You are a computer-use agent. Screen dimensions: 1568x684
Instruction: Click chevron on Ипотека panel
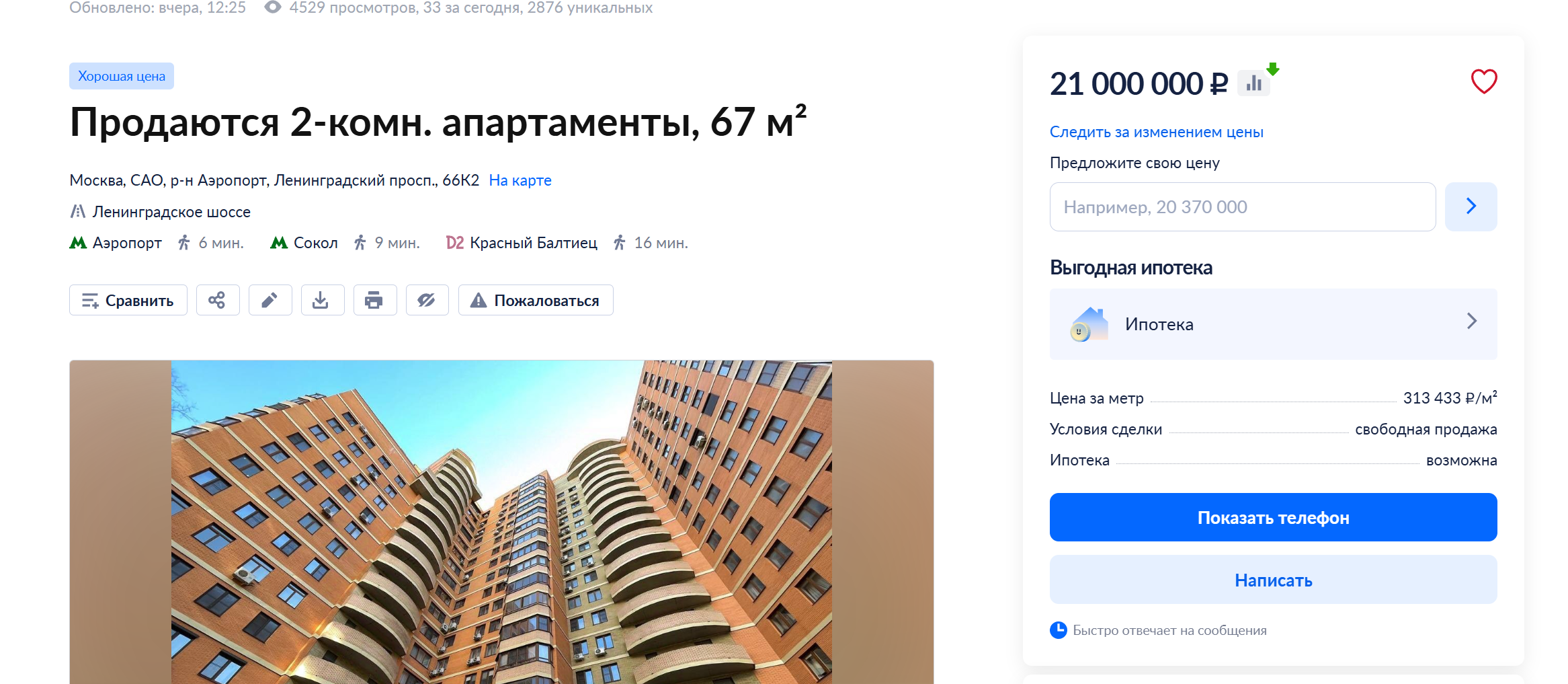(1472, 321)
